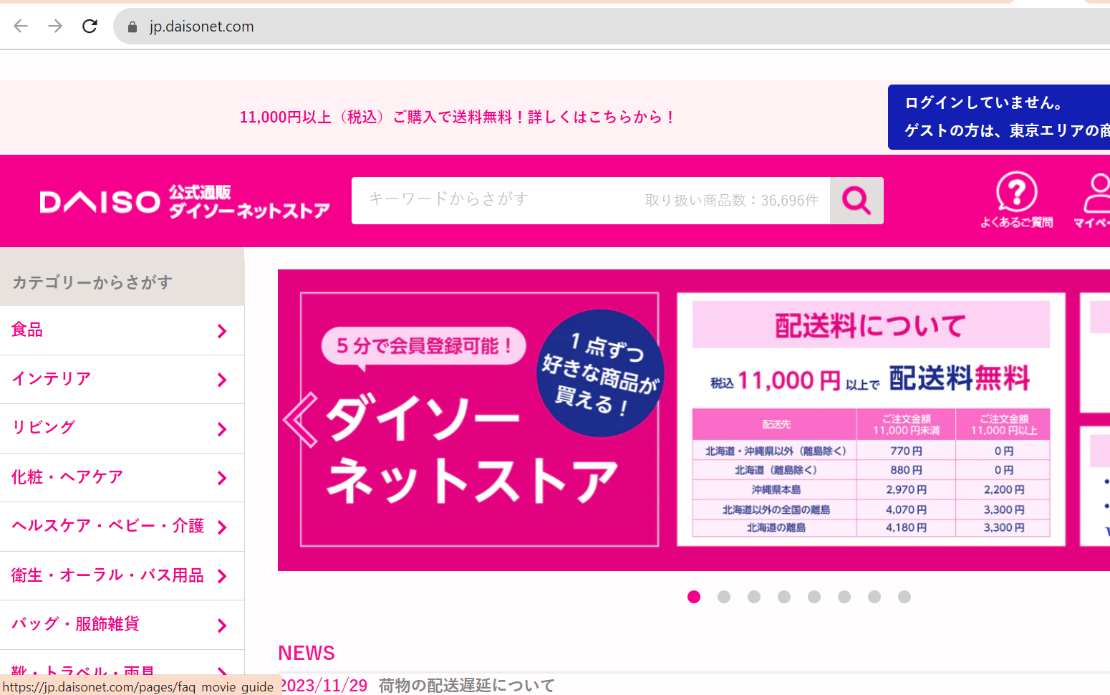The width and height of the screenshot is (1110, 695).
Task: Select the eighth carousel dot
Action: [x=904, y=597]
